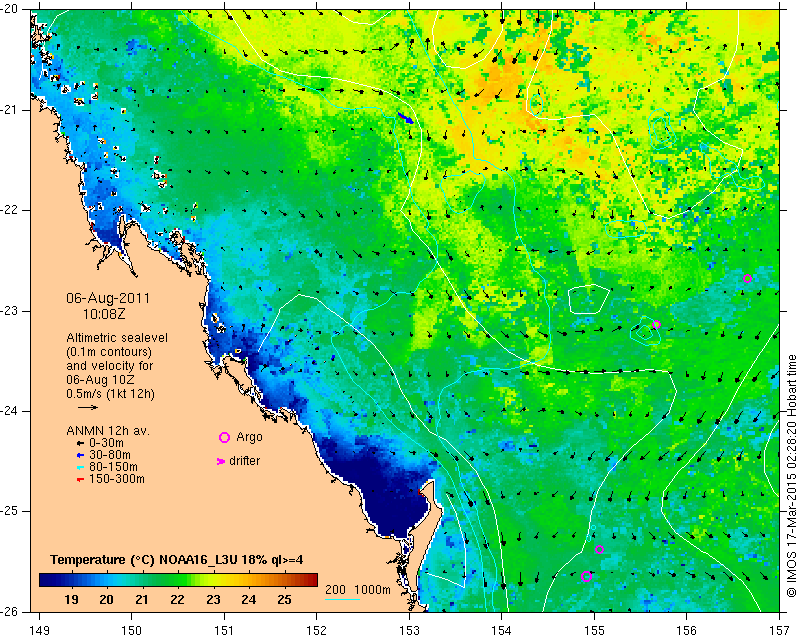Click the 'drifter' legend label text
Image resolution: width=800 pixels, height=640 pixels.
(244, 461)
